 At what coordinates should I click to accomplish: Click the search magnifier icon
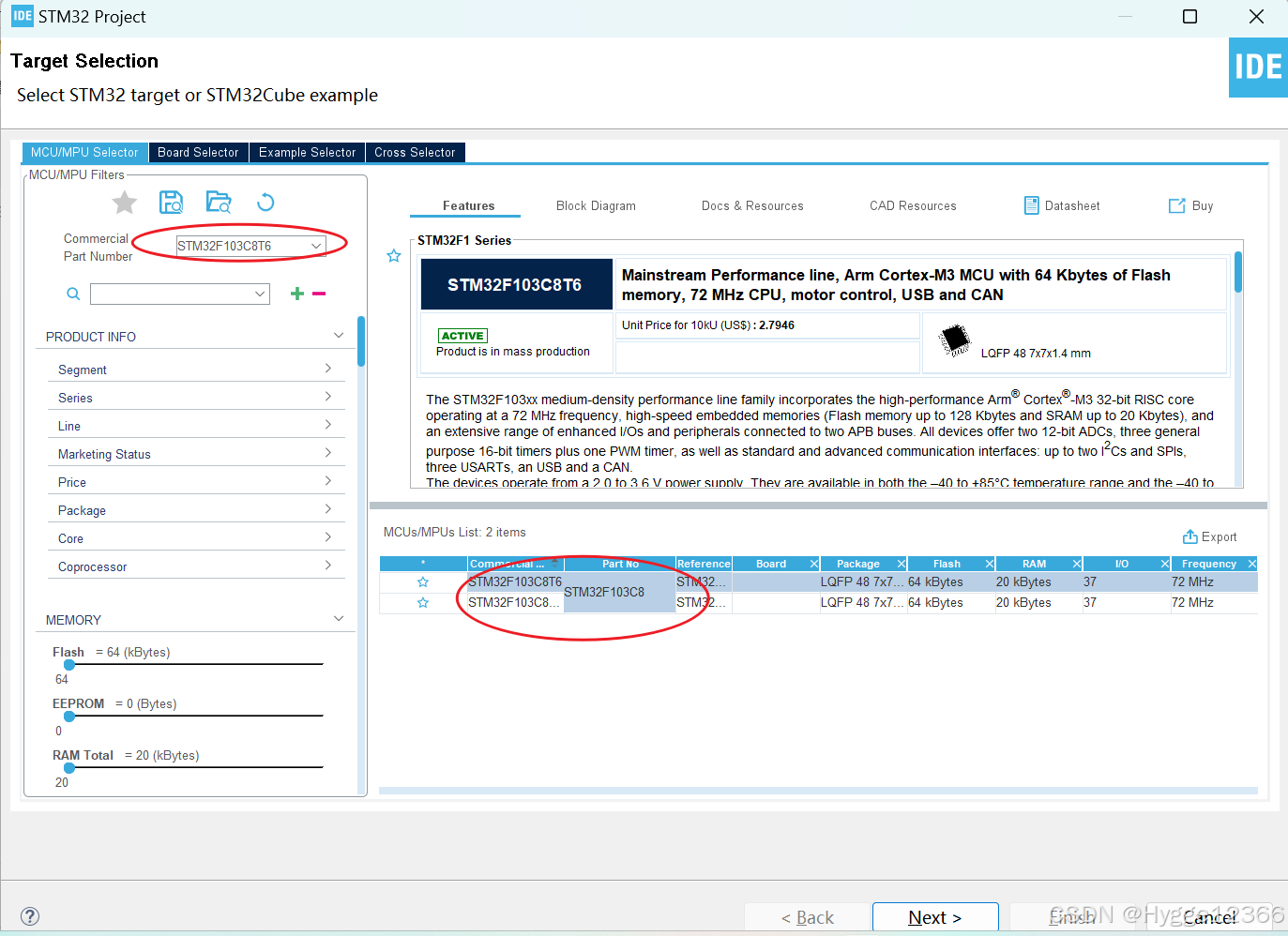click(73, 294)
